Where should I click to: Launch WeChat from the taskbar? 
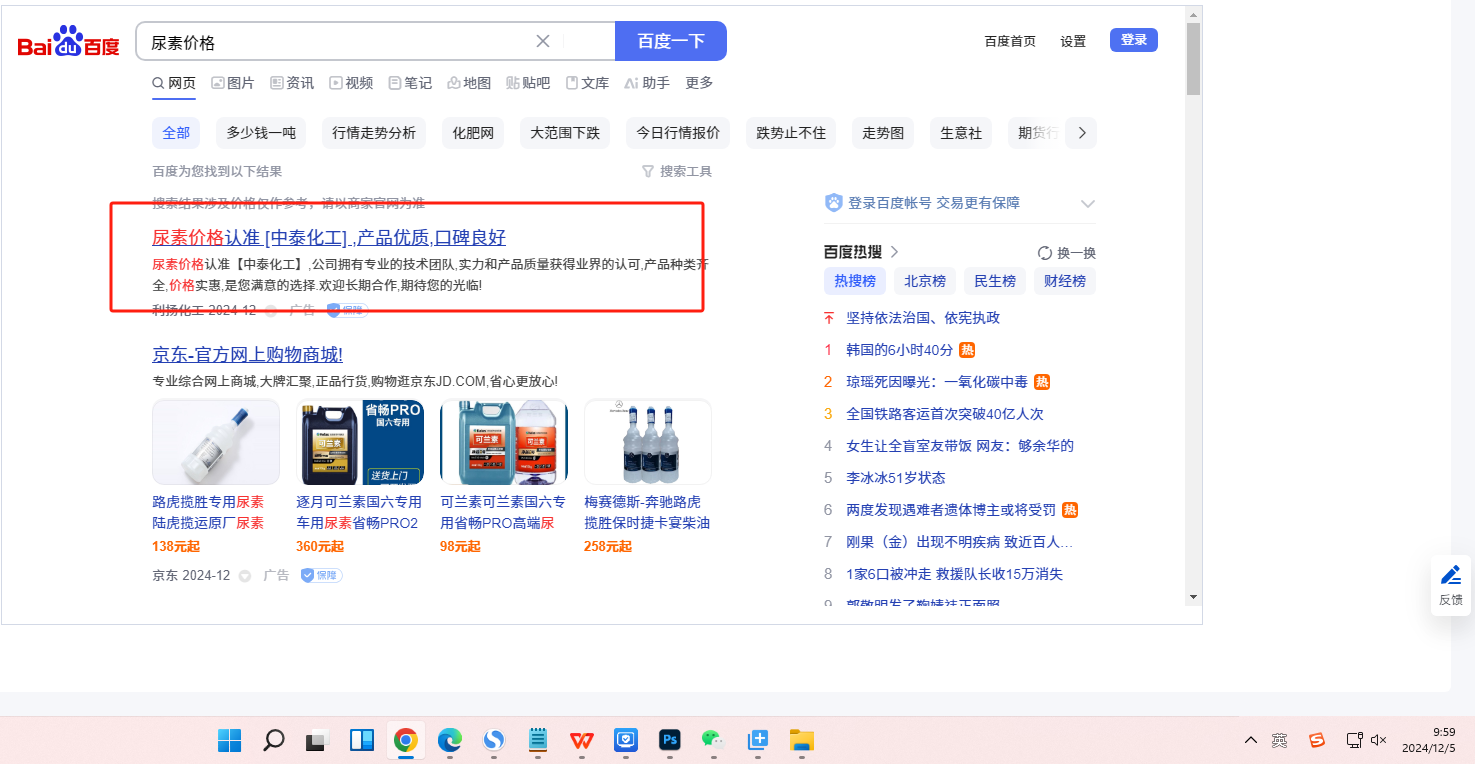click(x=712, y=740)
